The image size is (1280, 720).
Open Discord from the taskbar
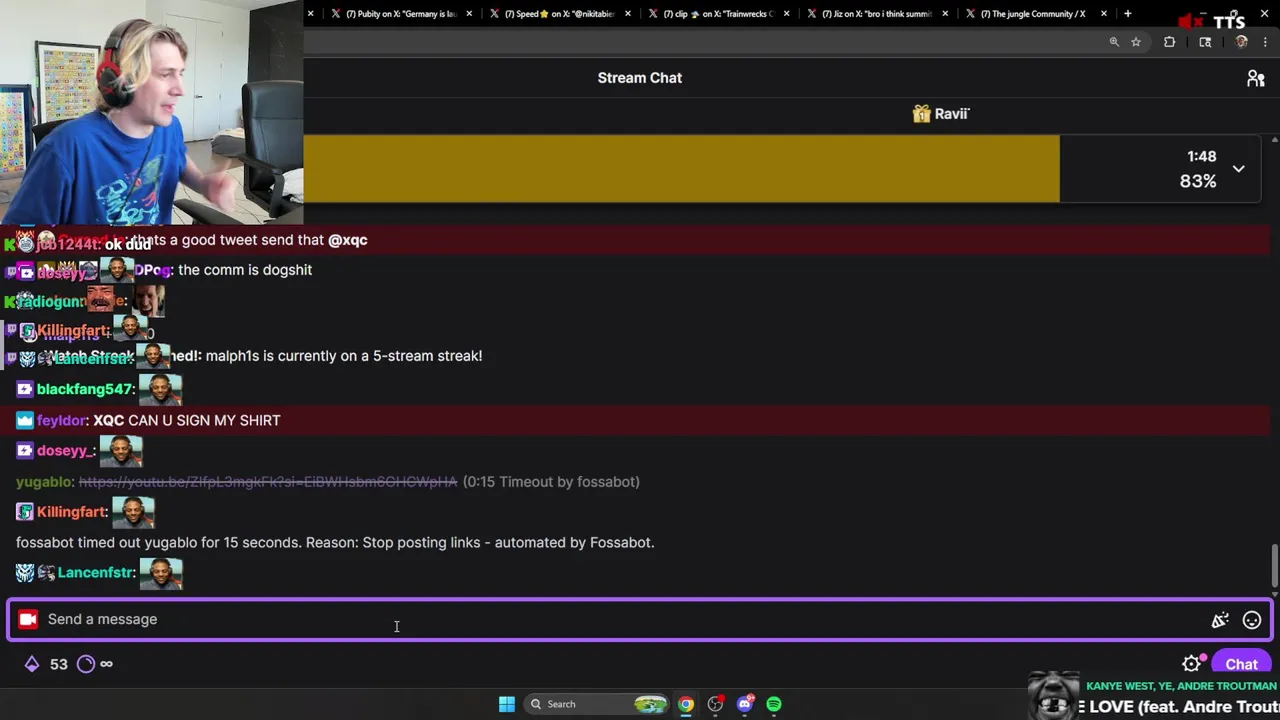point(744,704)
